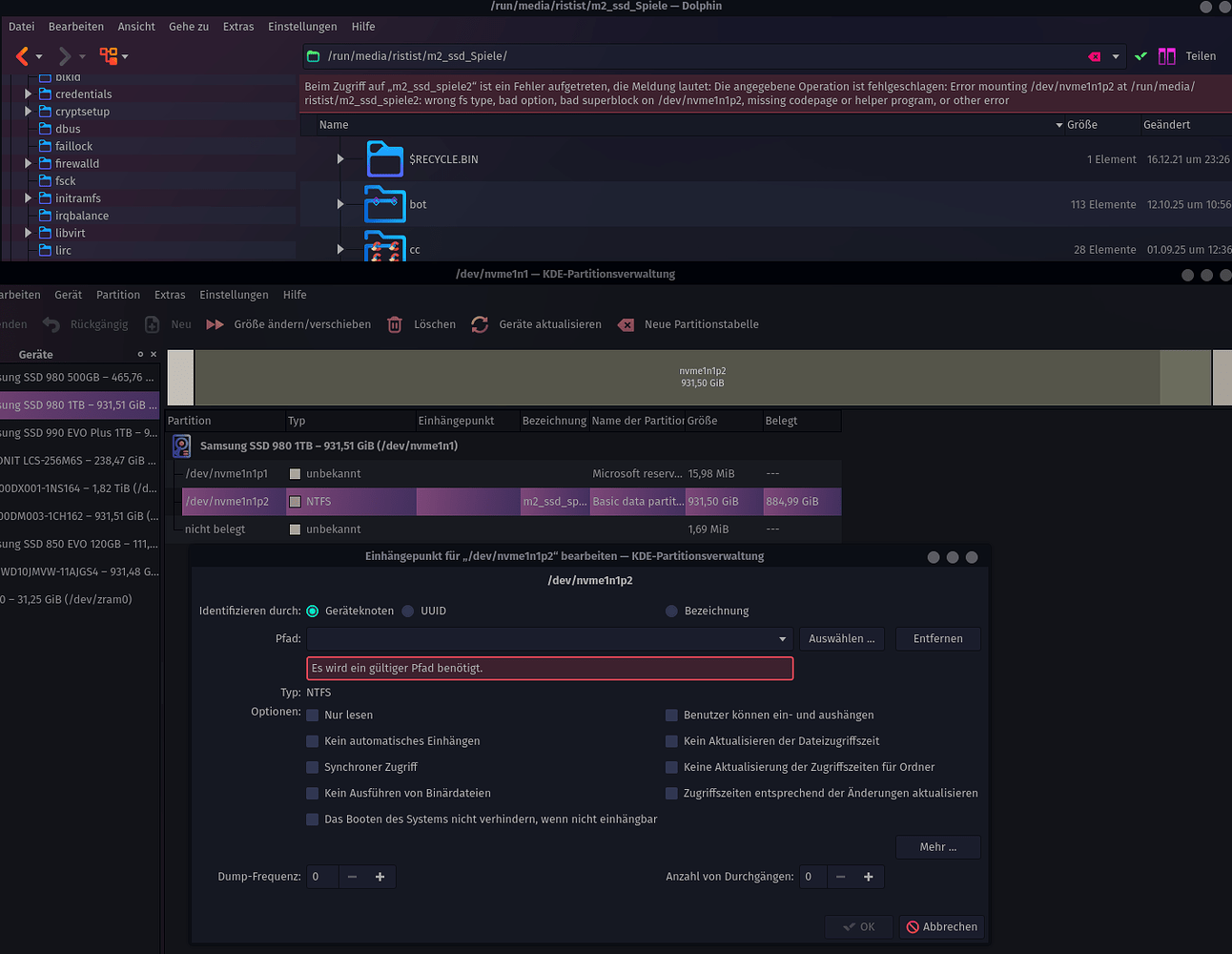
Task: Check Kein automatisches Einhängen
Action: pyautogui.click(x=312, y=740)
